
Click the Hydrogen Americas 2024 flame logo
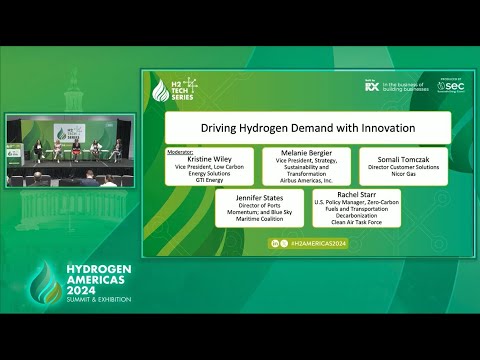45,283
